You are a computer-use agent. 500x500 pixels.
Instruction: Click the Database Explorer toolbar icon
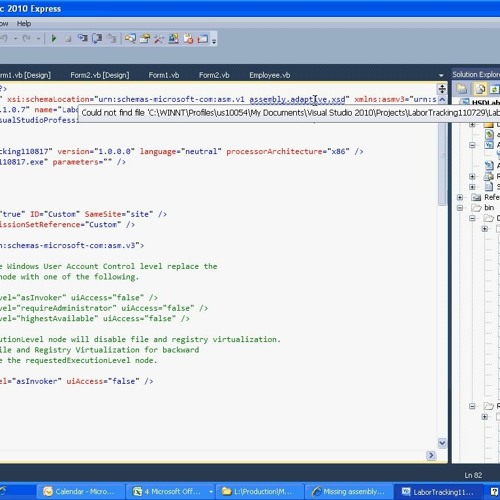coord(173,39)
